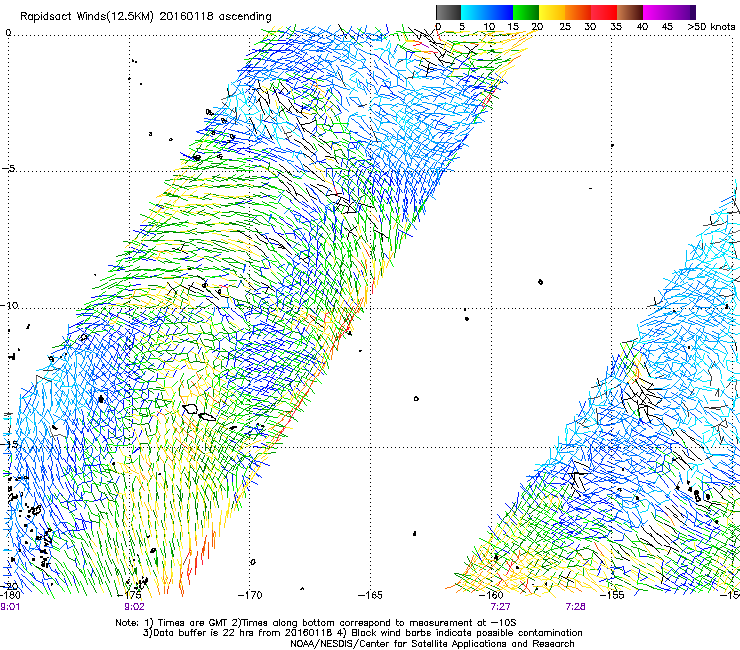Viewport: 740px width, 650px height.
Task: Click the orange 25-30 knots legend swatch
Action: pyautogui.click(x=578, y=12)
